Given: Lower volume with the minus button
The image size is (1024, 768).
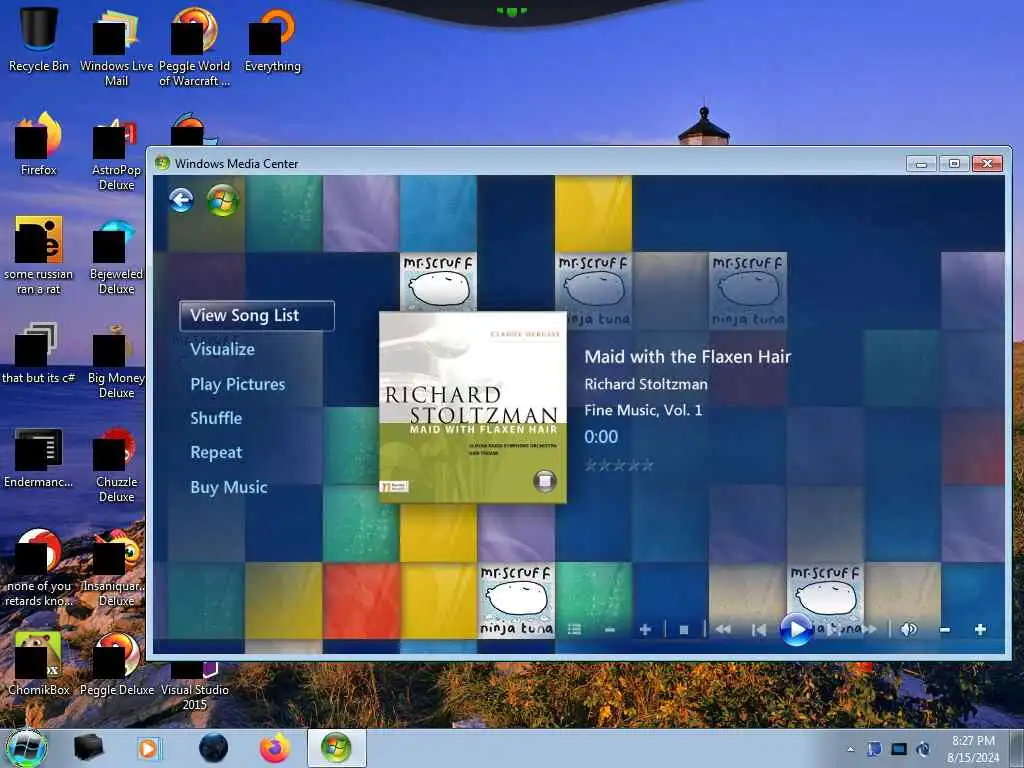Looking at the screenshot, I should [944, 630].
